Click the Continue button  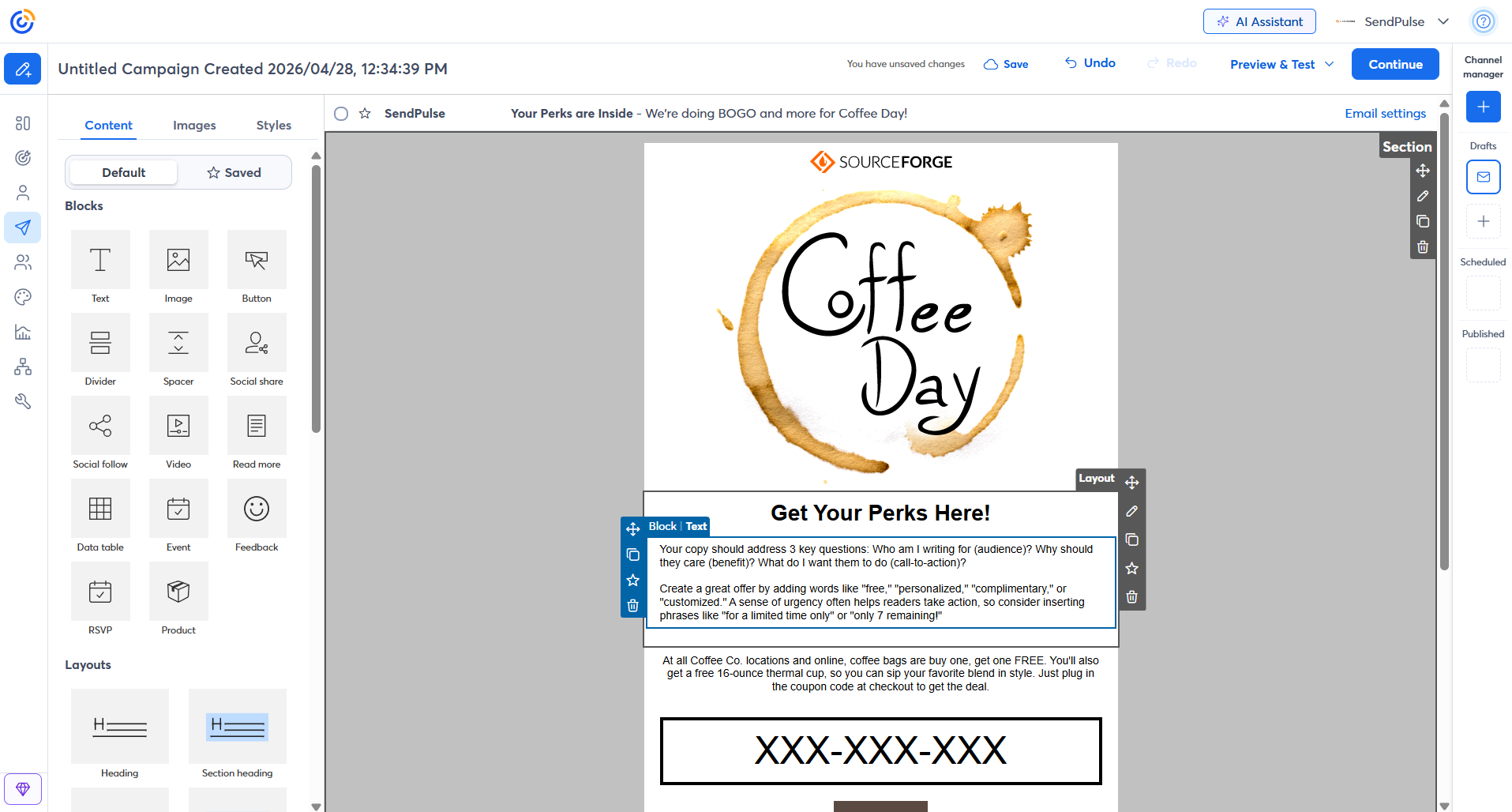pos(1395,64)
